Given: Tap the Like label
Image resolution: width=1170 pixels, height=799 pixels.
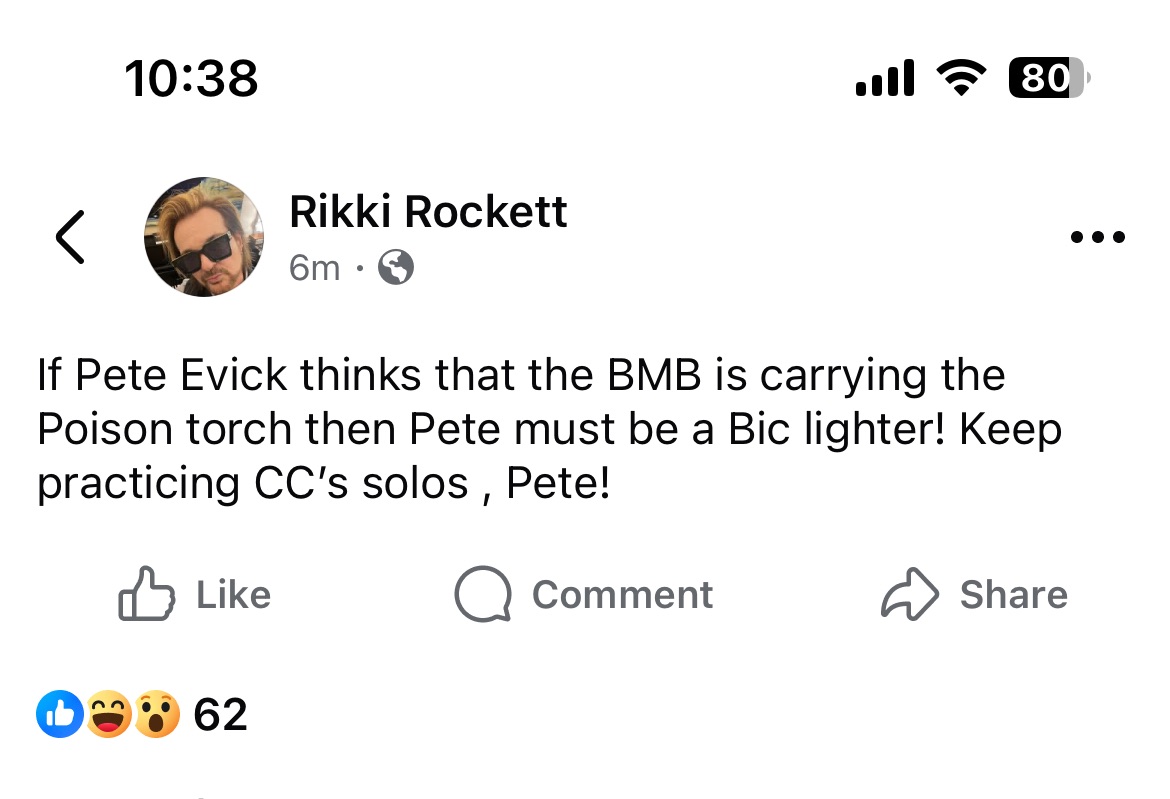Looking at the screenshot, I should [233, 595].
